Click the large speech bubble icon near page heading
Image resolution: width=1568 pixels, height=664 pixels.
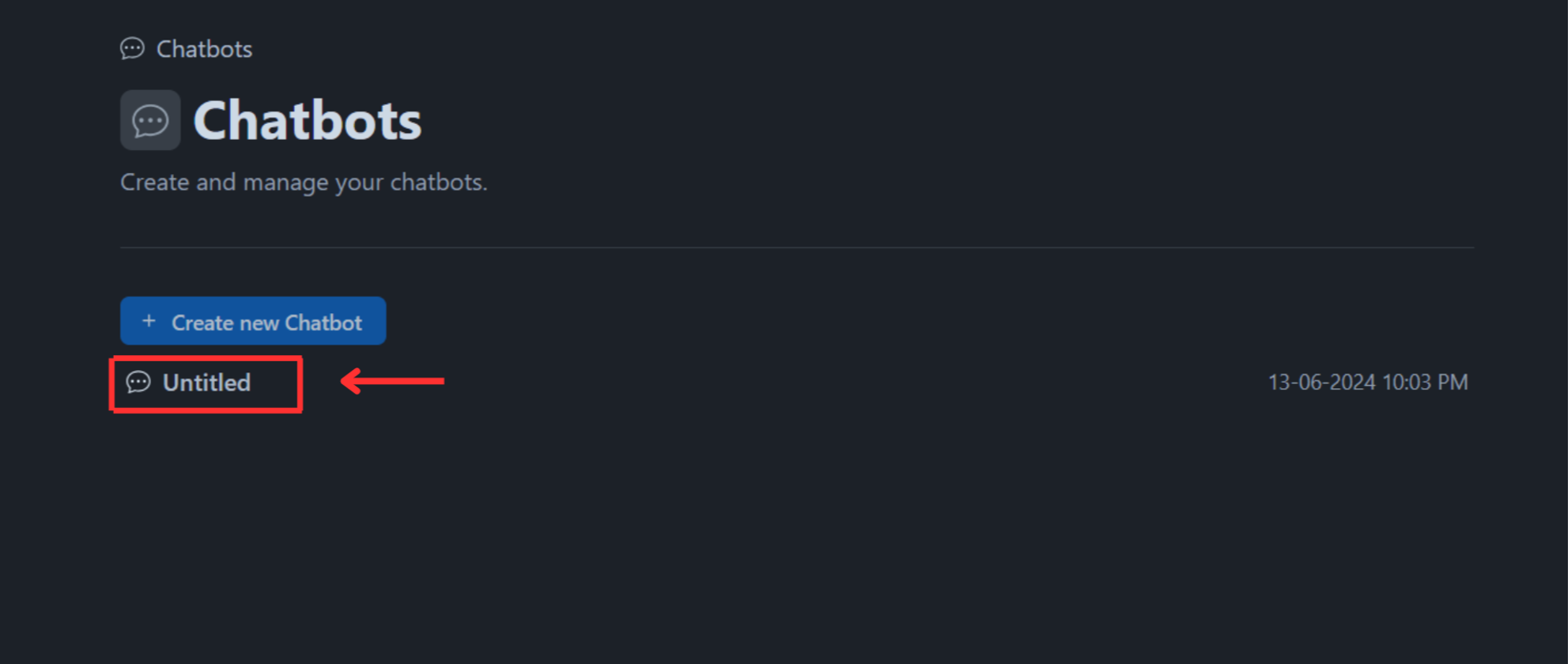click(x=149, y=119)
